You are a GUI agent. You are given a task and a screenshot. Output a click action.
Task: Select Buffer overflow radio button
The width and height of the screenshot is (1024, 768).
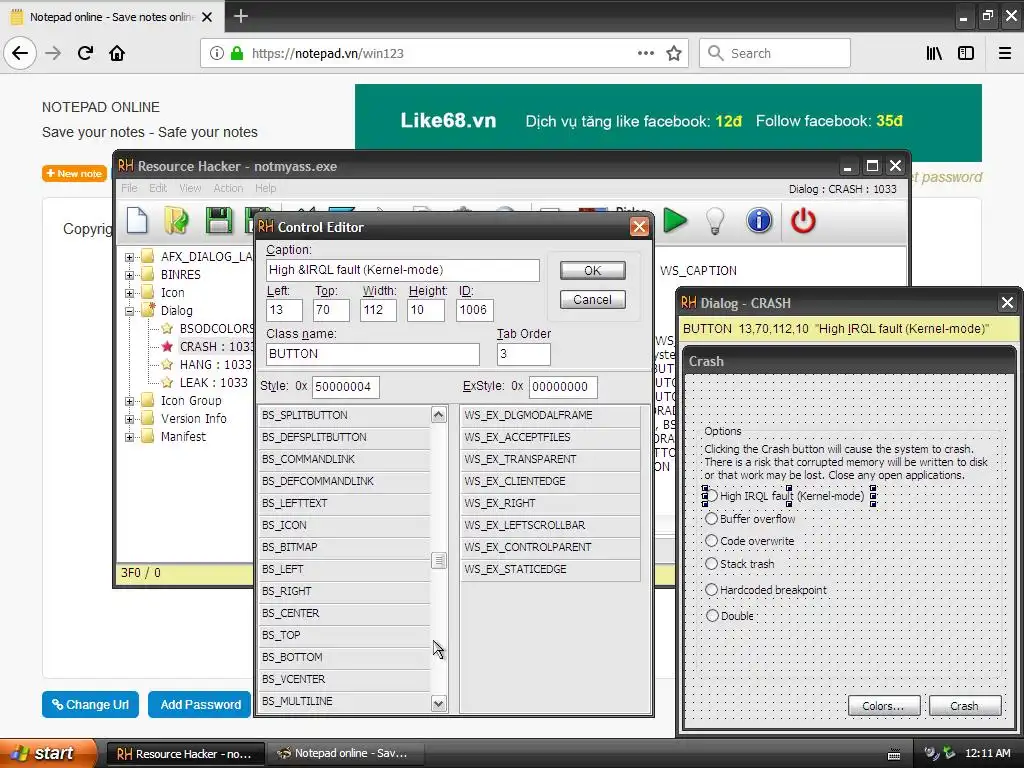click(711, 519)
